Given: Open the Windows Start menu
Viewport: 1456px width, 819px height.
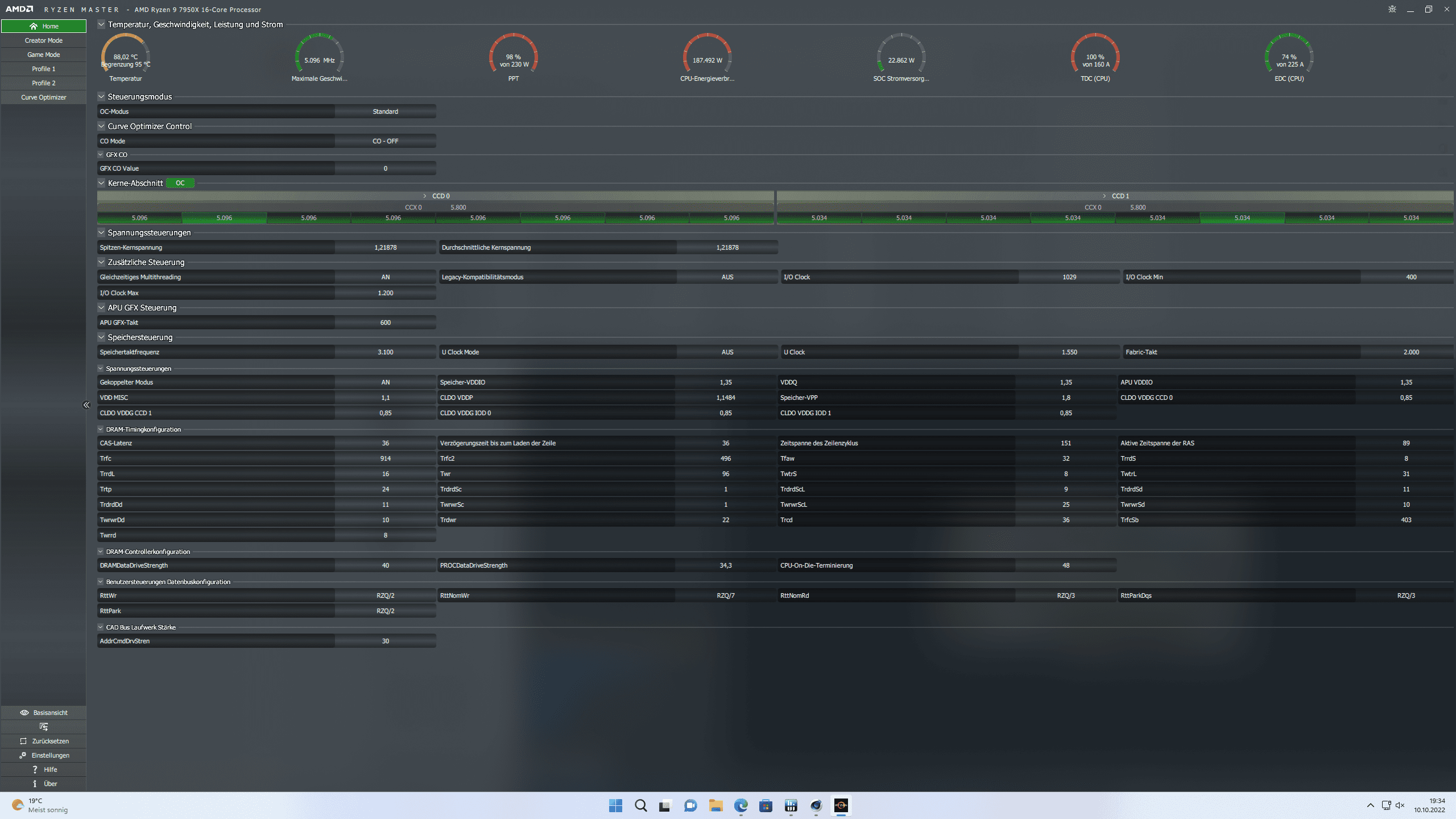Looking at the screenshot, I should (x=615, y=805).
